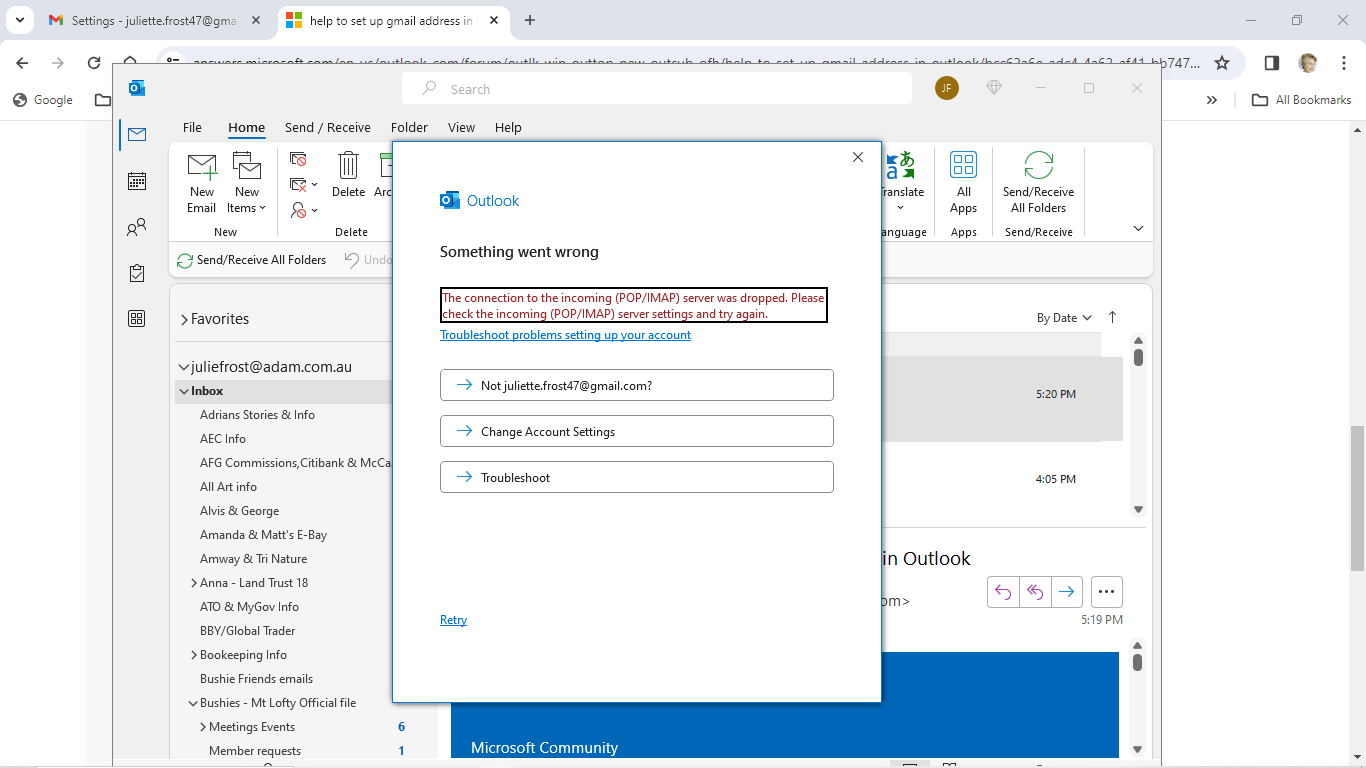Select the Home ribbon tab
This screenshot has width=1366, height=768.
point(246,127)
